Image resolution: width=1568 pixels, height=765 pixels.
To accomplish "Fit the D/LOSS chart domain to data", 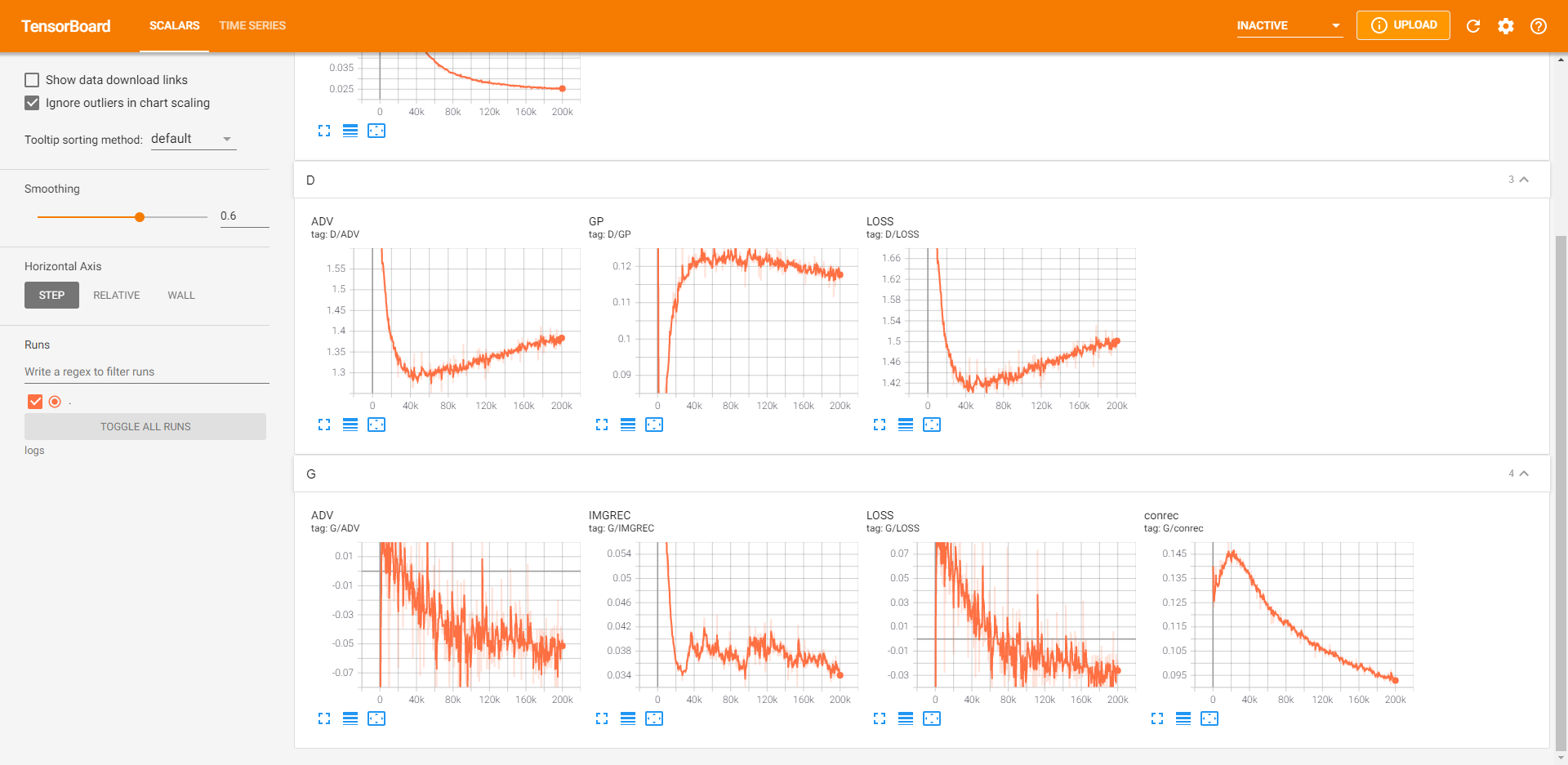I will coord(932,425).
